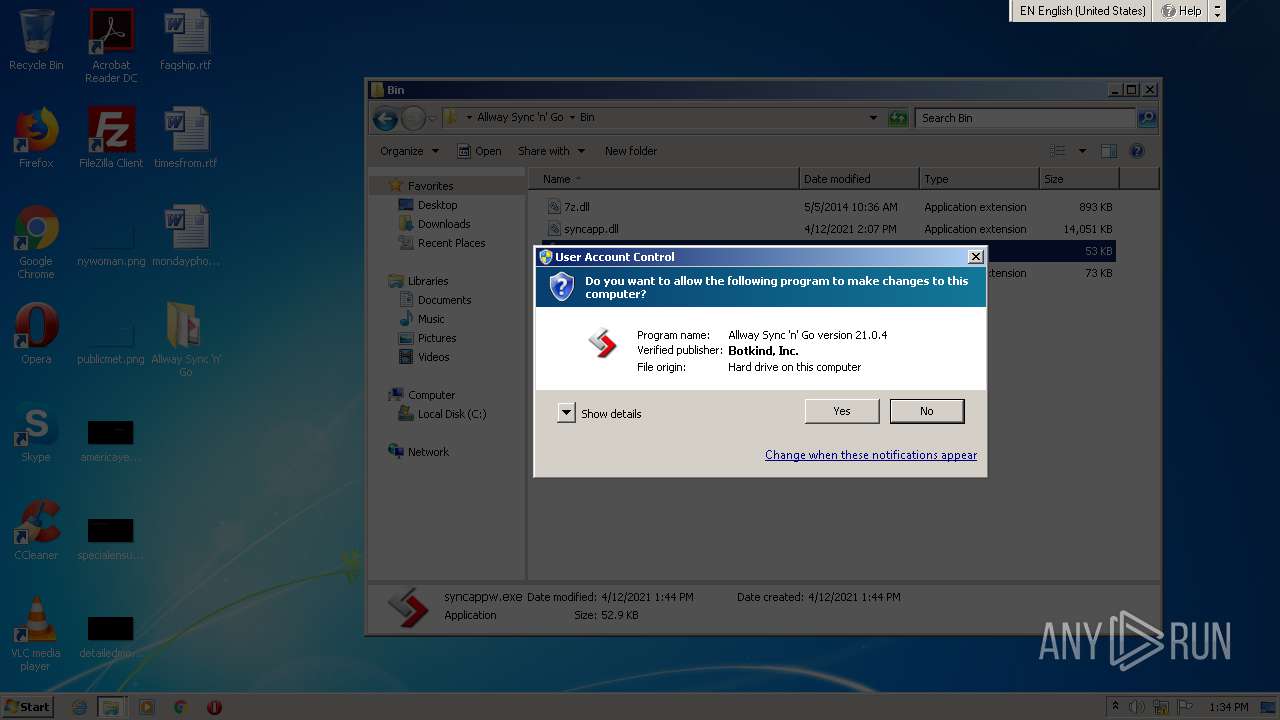This screenshot has width=1280, height=720.
Task: Click Yes in User Account Control dialog
Action: coord(842,411)
